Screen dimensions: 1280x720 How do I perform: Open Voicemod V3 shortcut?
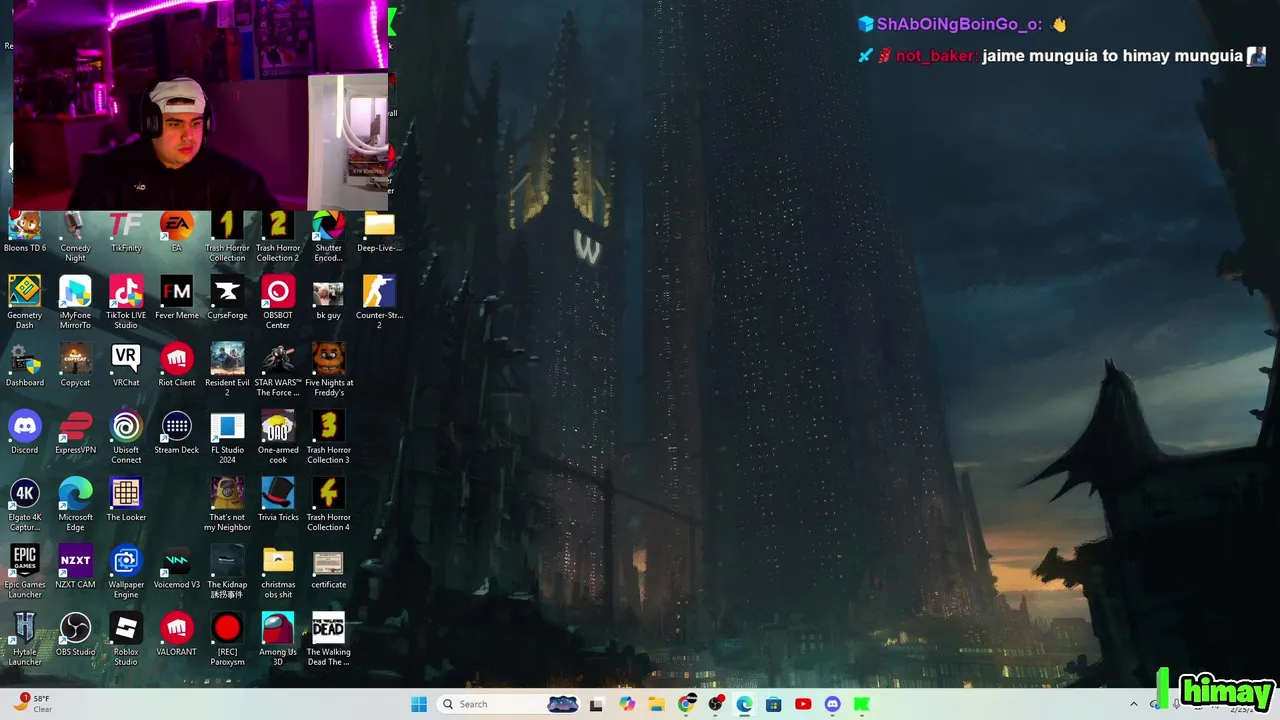click(177, 566)
